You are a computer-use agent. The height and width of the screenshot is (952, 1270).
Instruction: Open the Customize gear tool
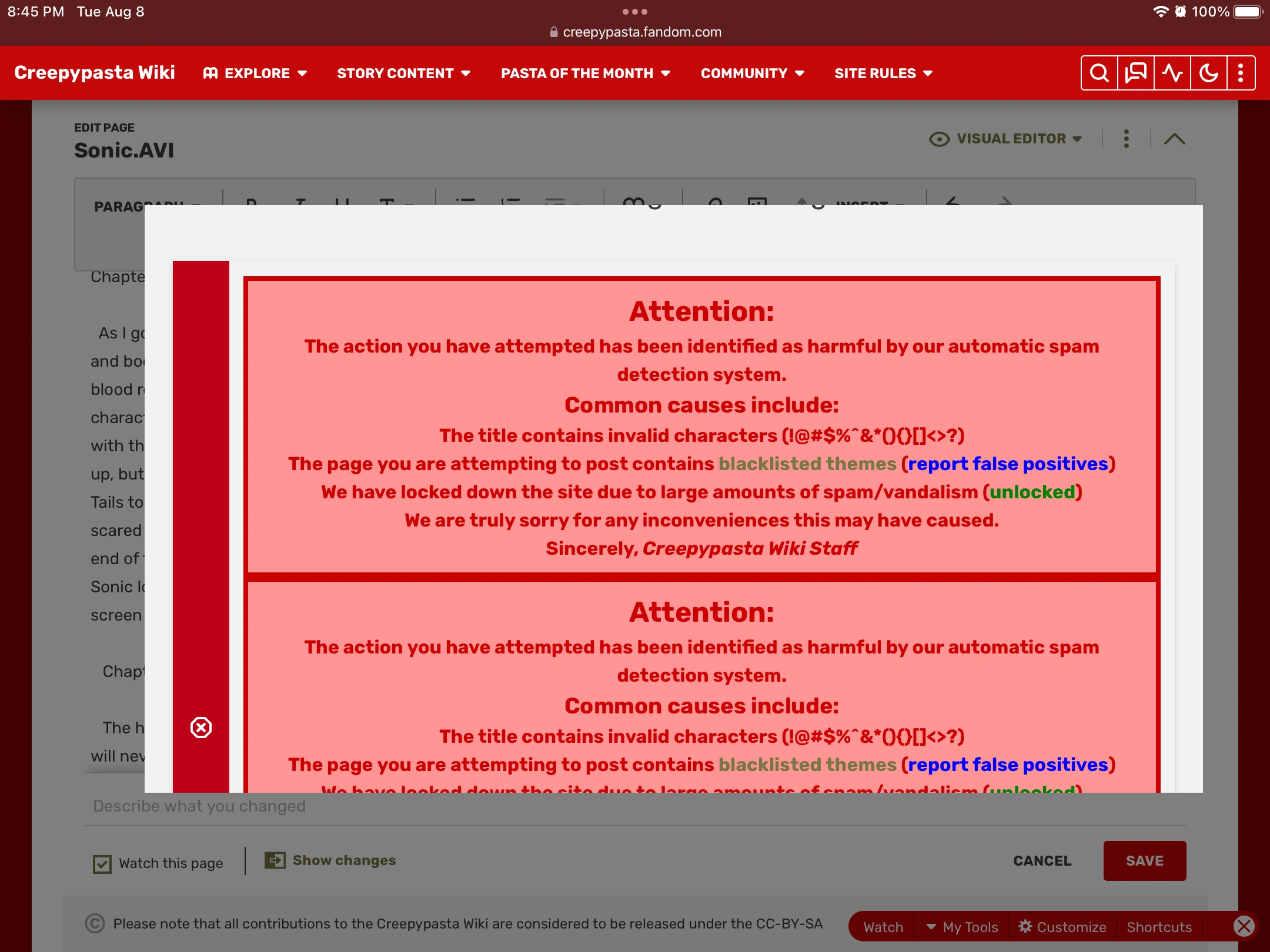[1062, 927]
